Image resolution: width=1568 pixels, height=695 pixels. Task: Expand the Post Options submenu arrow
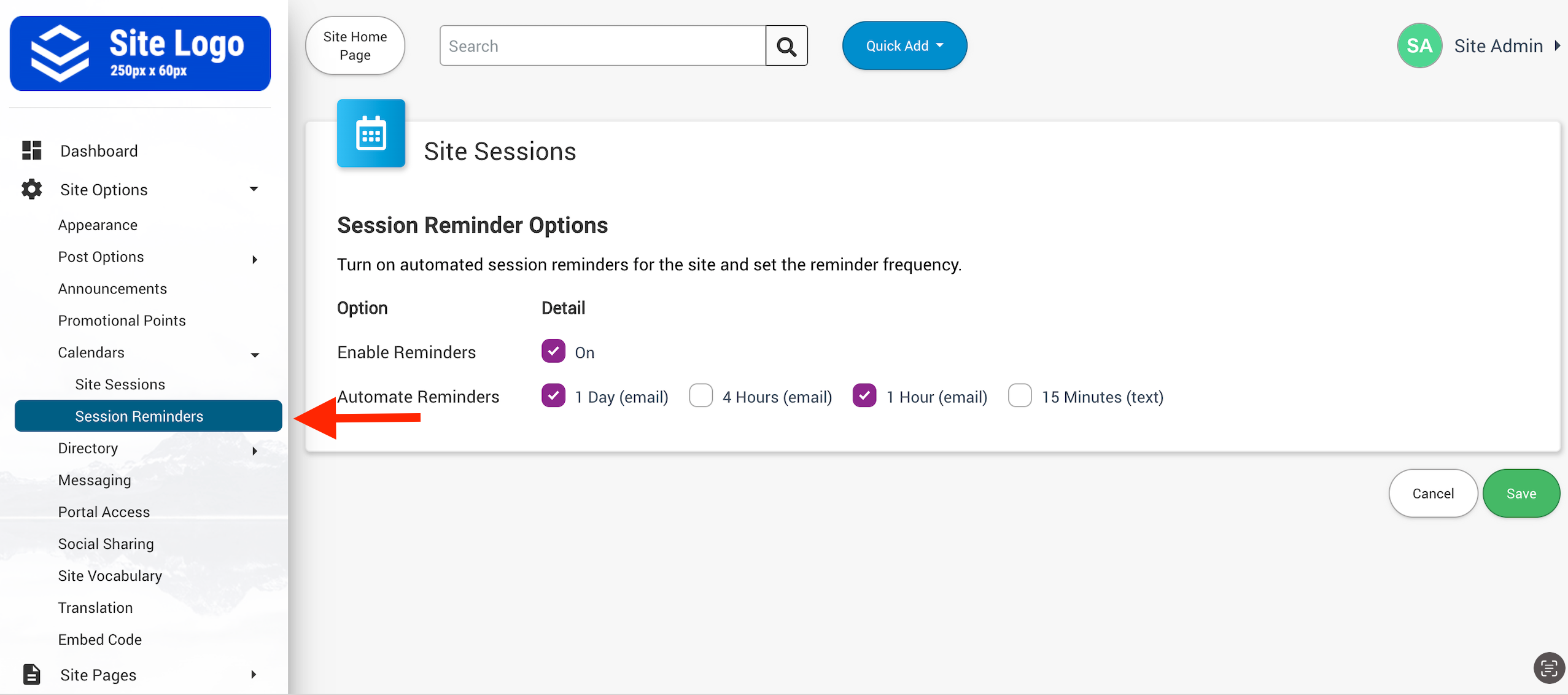click(255, 259)
